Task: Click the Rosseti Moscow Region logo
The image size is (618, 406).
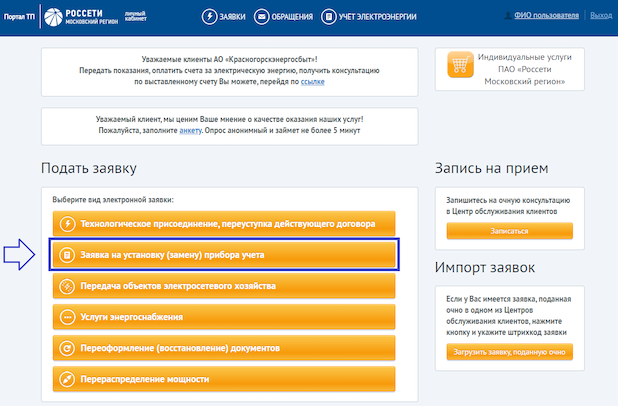Action: 92,16
